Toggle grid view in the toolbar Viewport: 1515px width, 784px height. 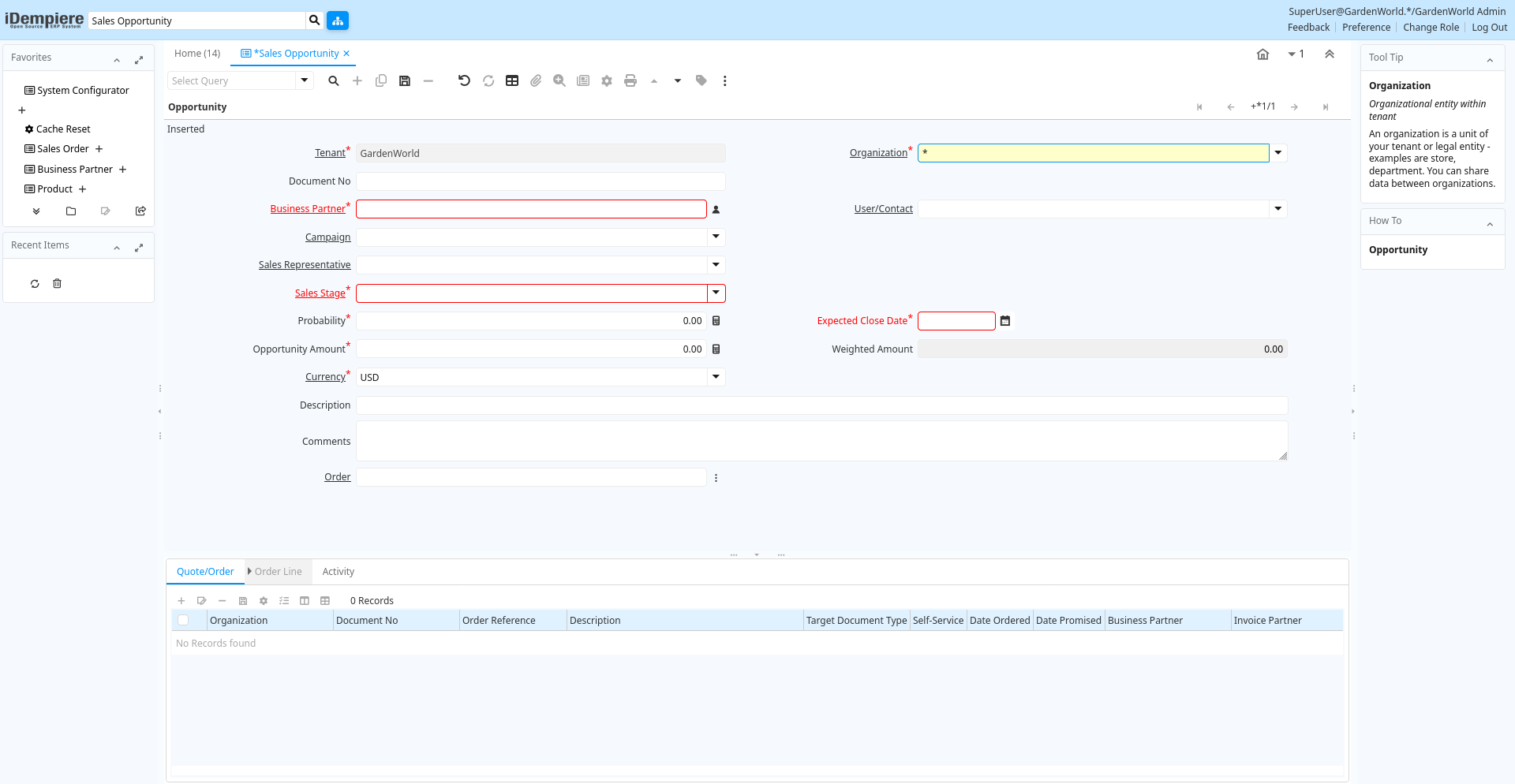coord(512,80)
